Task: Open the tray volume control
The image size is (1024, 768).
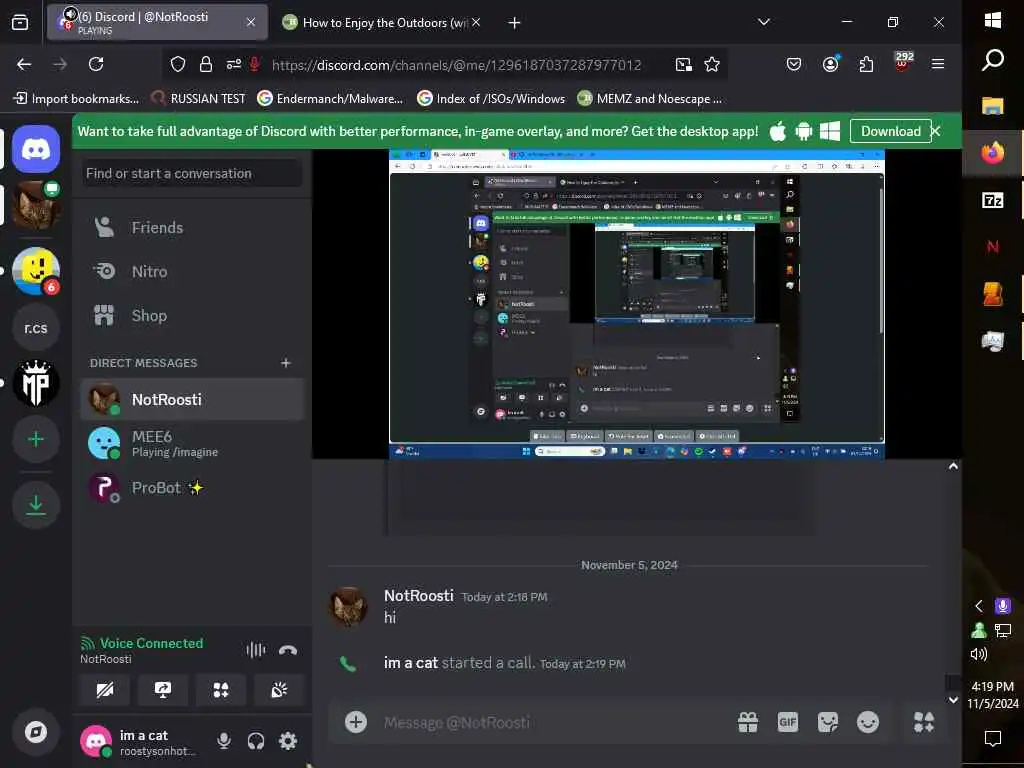Action: [978, 654]
